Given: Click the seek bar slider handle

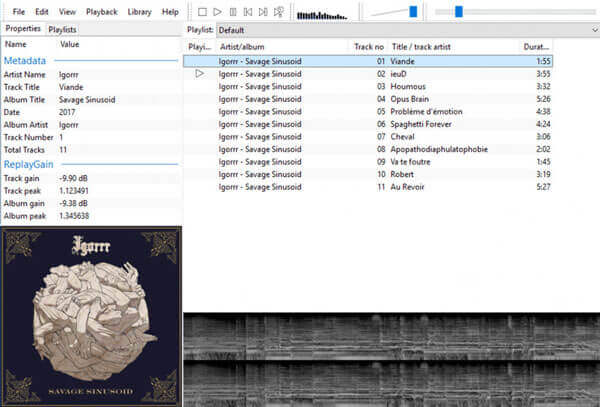Looking at the screenshot, I should tap(459, 11).
